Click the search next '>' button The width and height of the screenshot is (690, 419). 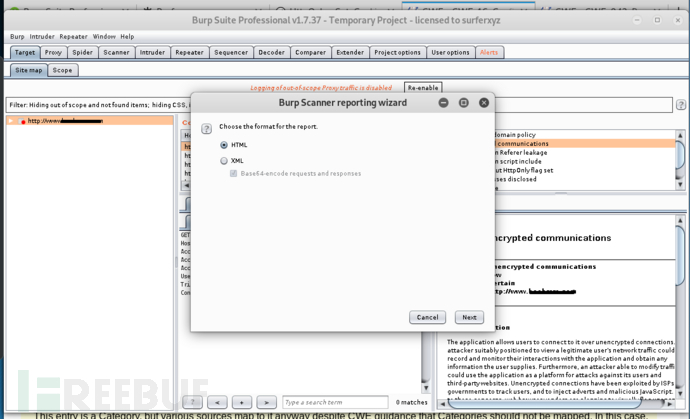tap(266, 402)
